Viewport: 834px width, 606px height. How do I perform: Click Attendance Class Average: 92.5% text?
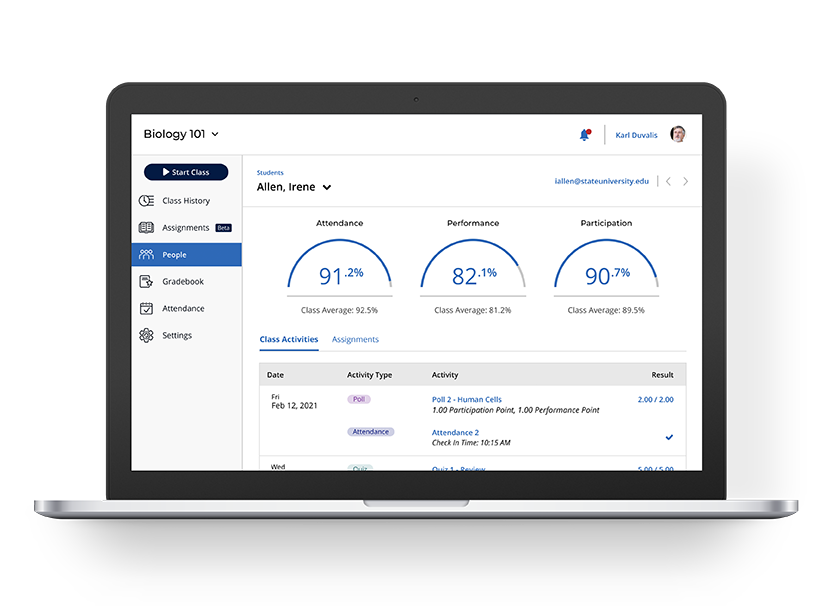click(x=339, y=310)
